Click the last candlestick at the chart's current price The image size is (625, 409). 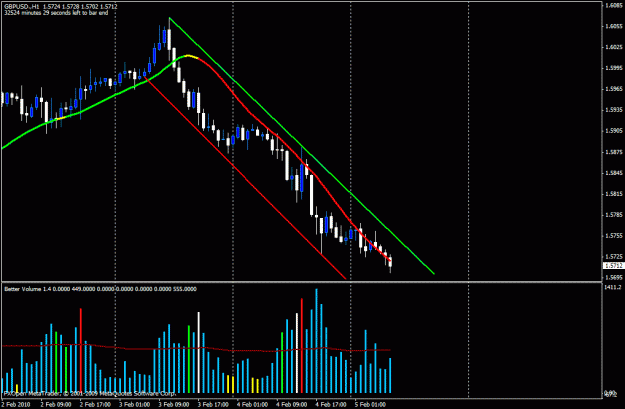pyautogui.click(x=390, y=262)
